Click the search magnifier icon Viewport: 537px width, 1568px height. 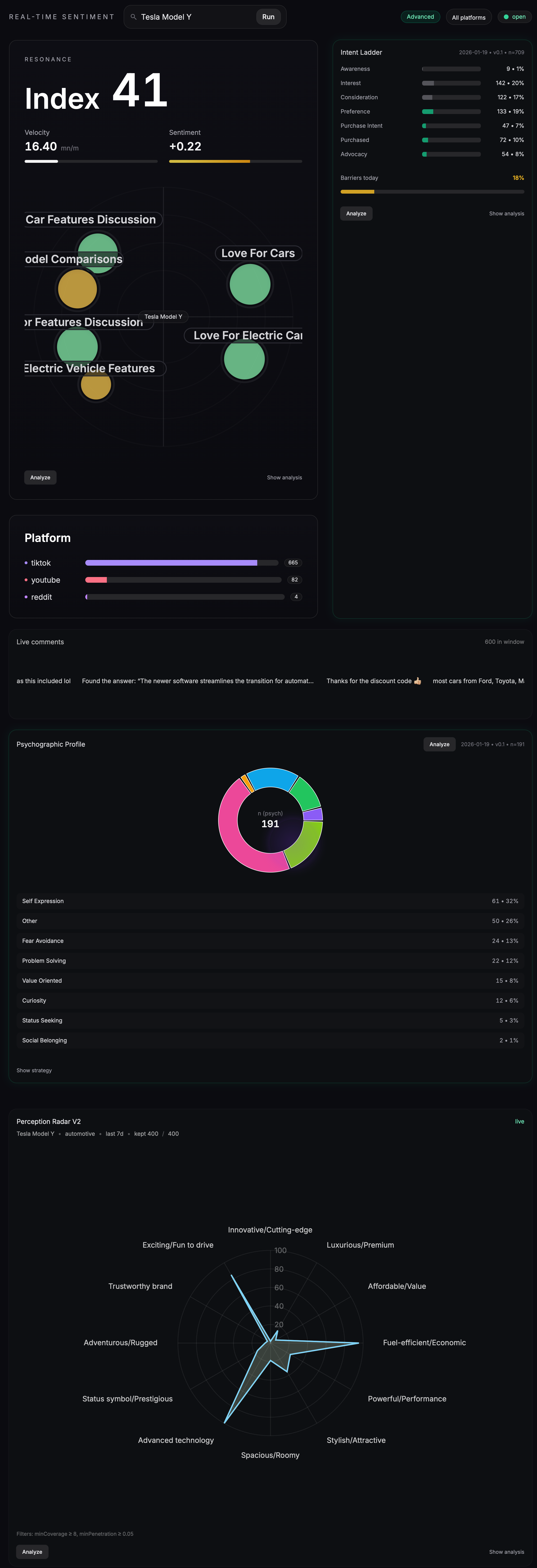(133, 17)
